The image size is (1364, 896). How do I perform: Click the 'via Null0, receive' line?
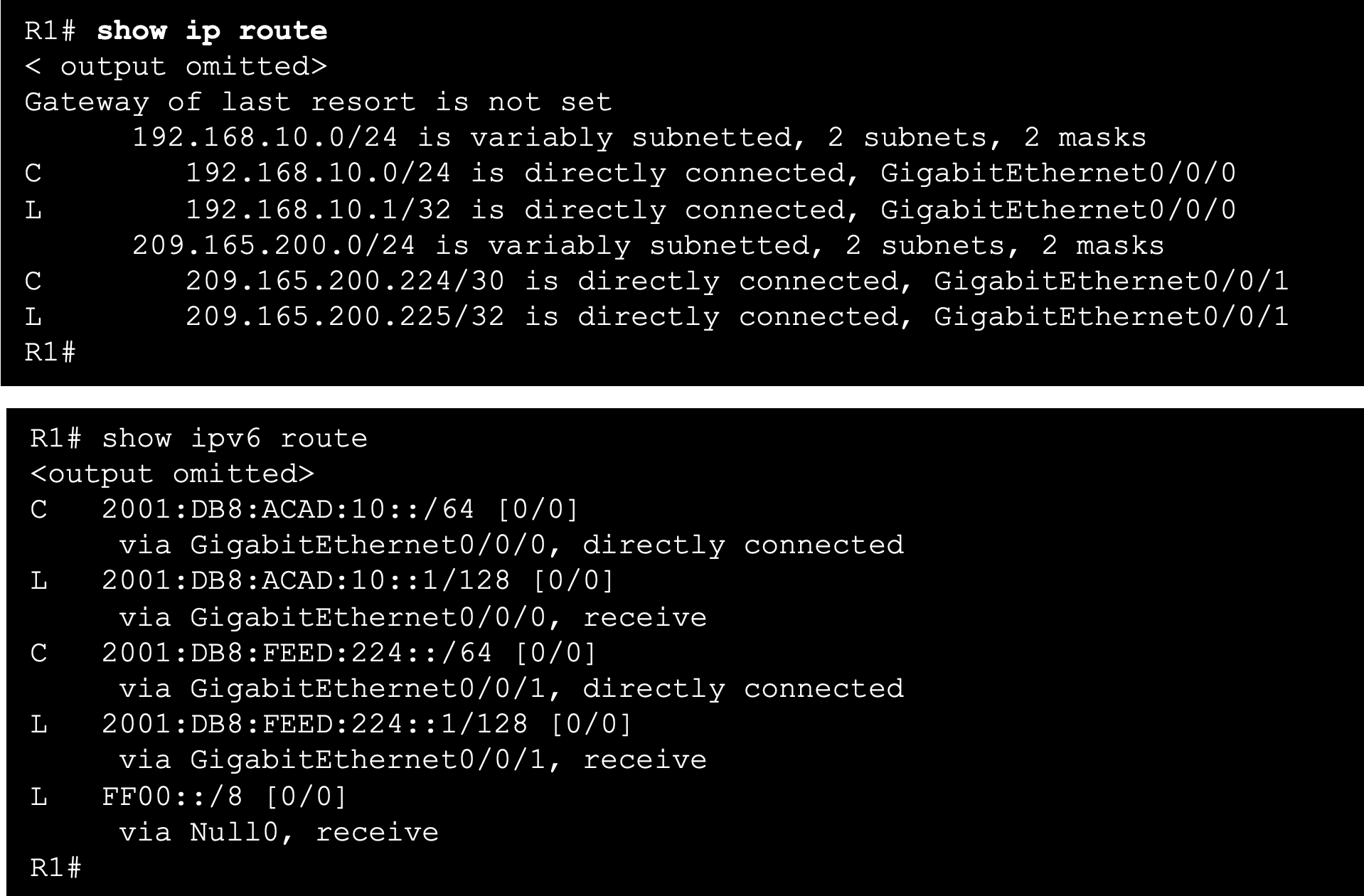(x=279, y=832)
